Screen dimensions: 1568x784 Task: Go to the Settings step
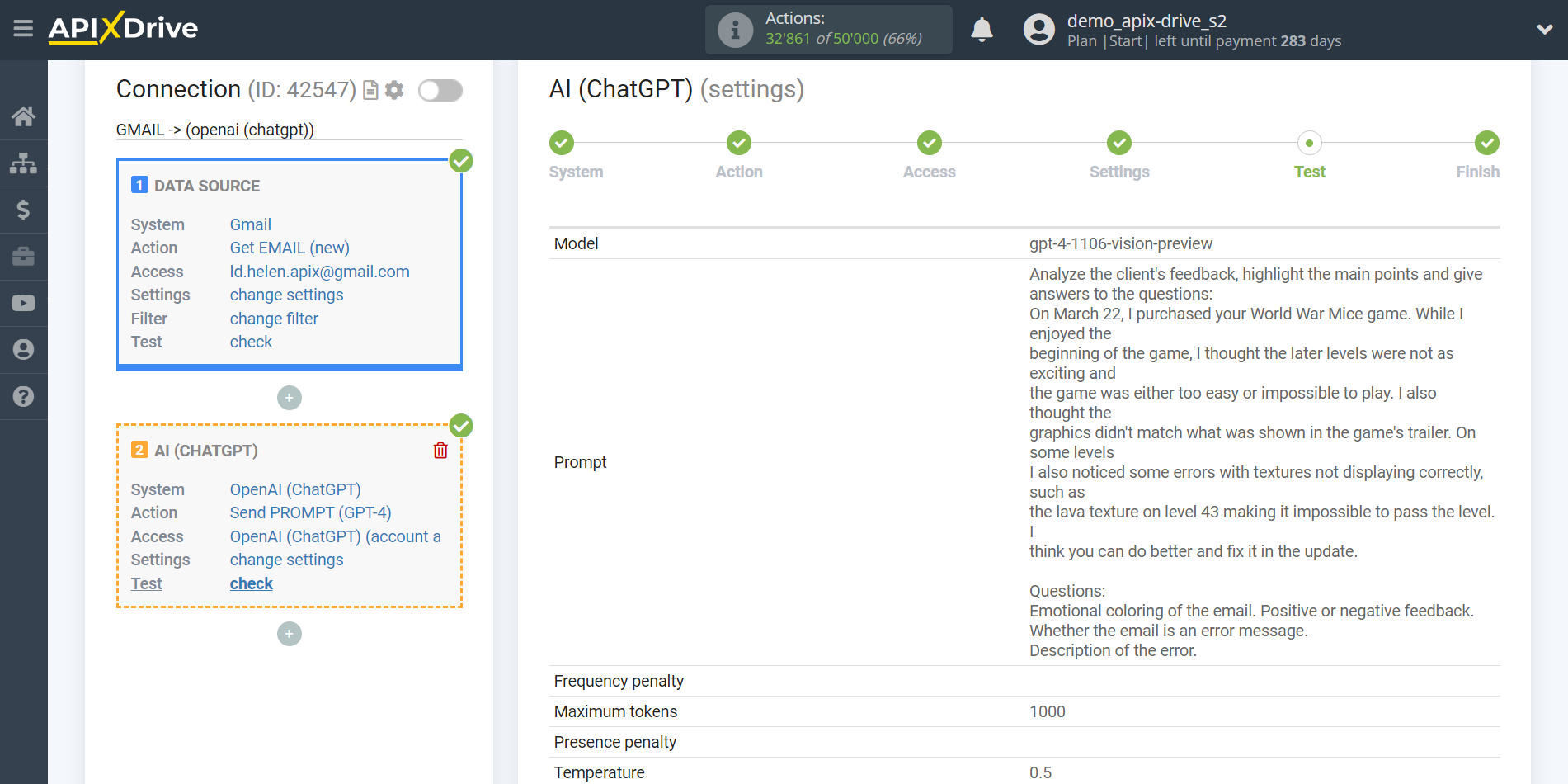tap(1119, 172)
